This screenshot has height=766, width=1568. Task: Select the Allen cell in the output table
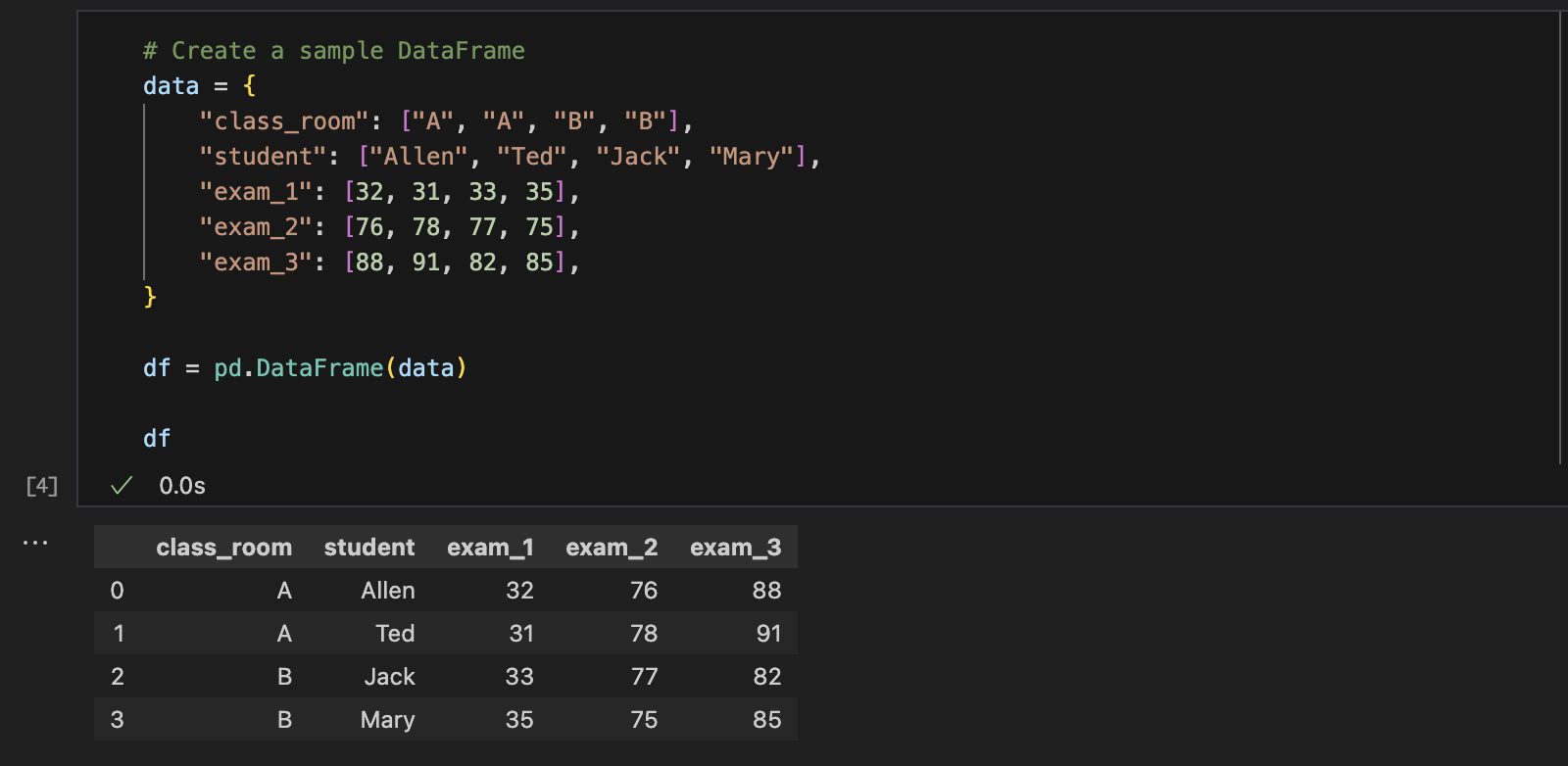coord(387,591)
